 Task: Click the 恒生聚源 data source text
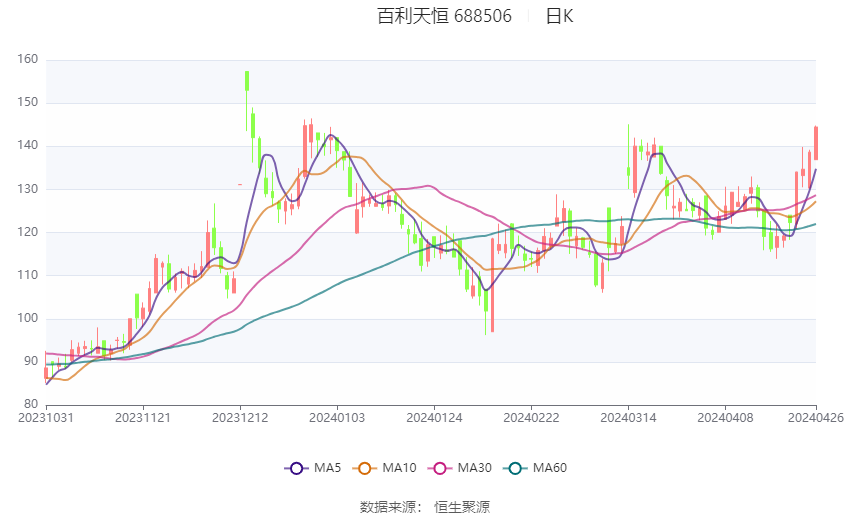click(462, 507)
